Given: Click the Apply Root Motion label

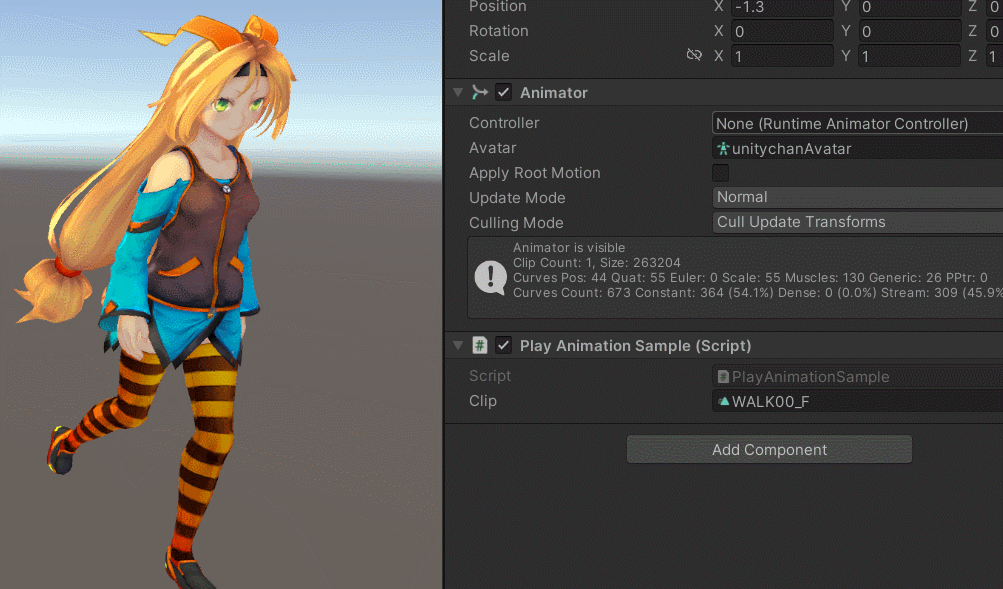Looking at the screenshot, I should click(x=535, y=173).
